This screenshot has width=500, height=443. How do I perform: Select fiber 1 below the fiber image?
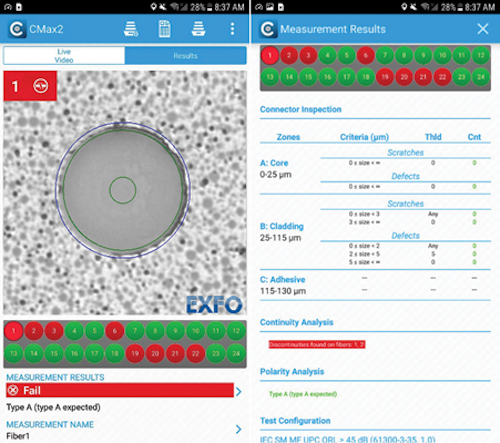pos(14,331)
